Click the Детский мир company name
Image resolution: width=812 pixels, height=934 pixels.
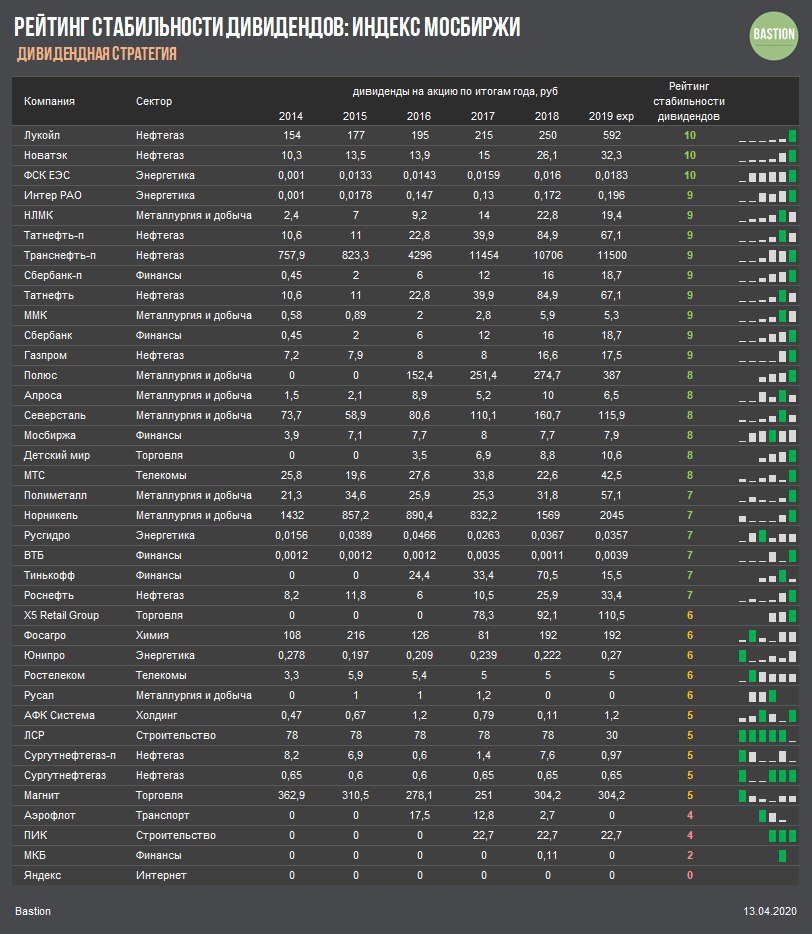57,456
